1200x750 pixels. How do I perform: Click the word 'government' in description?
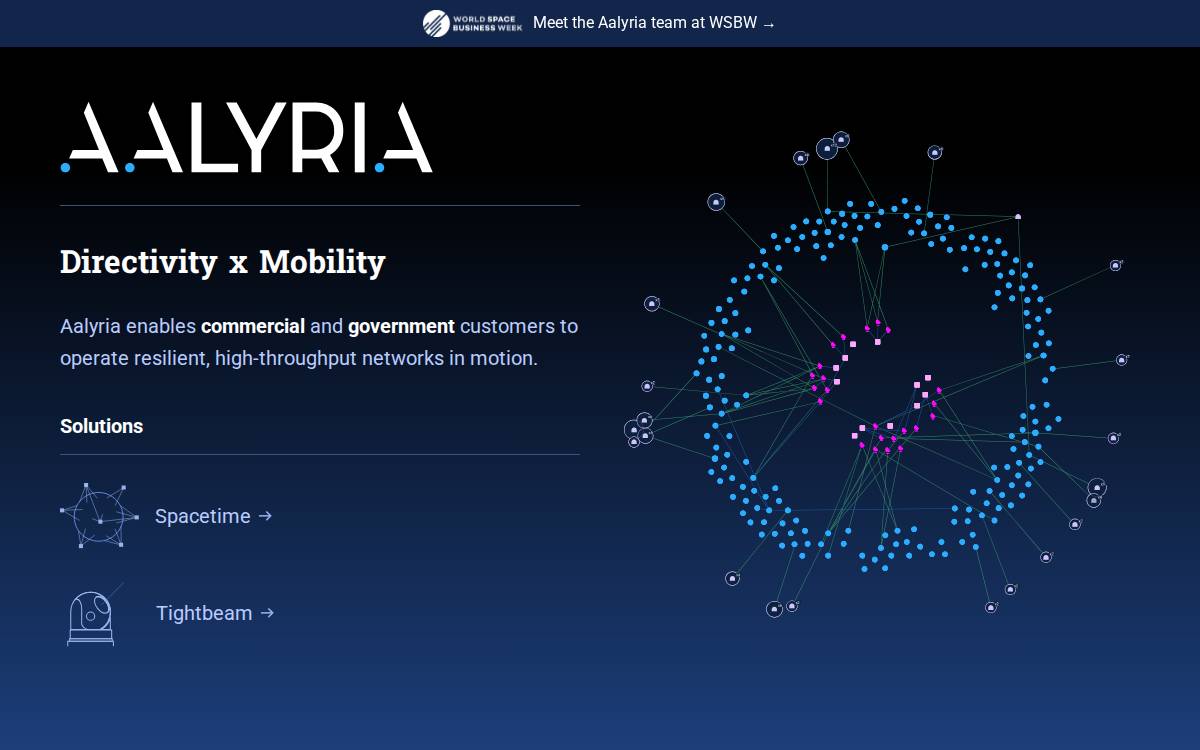click(x=401, y=326)
